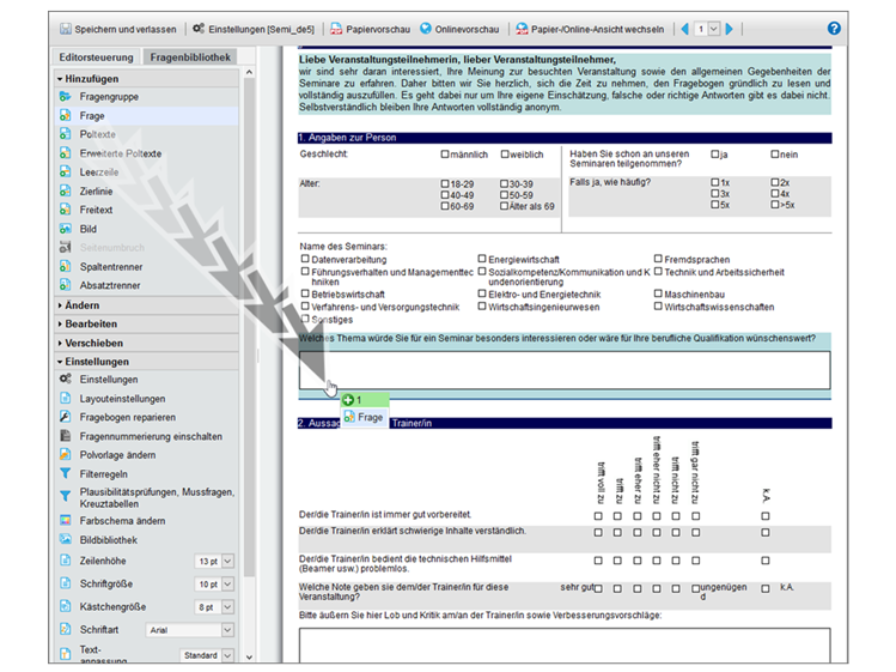Open the page number selector in the toolbar
Viewport: 896px width, 672px height.
click(x=712, y=28)
